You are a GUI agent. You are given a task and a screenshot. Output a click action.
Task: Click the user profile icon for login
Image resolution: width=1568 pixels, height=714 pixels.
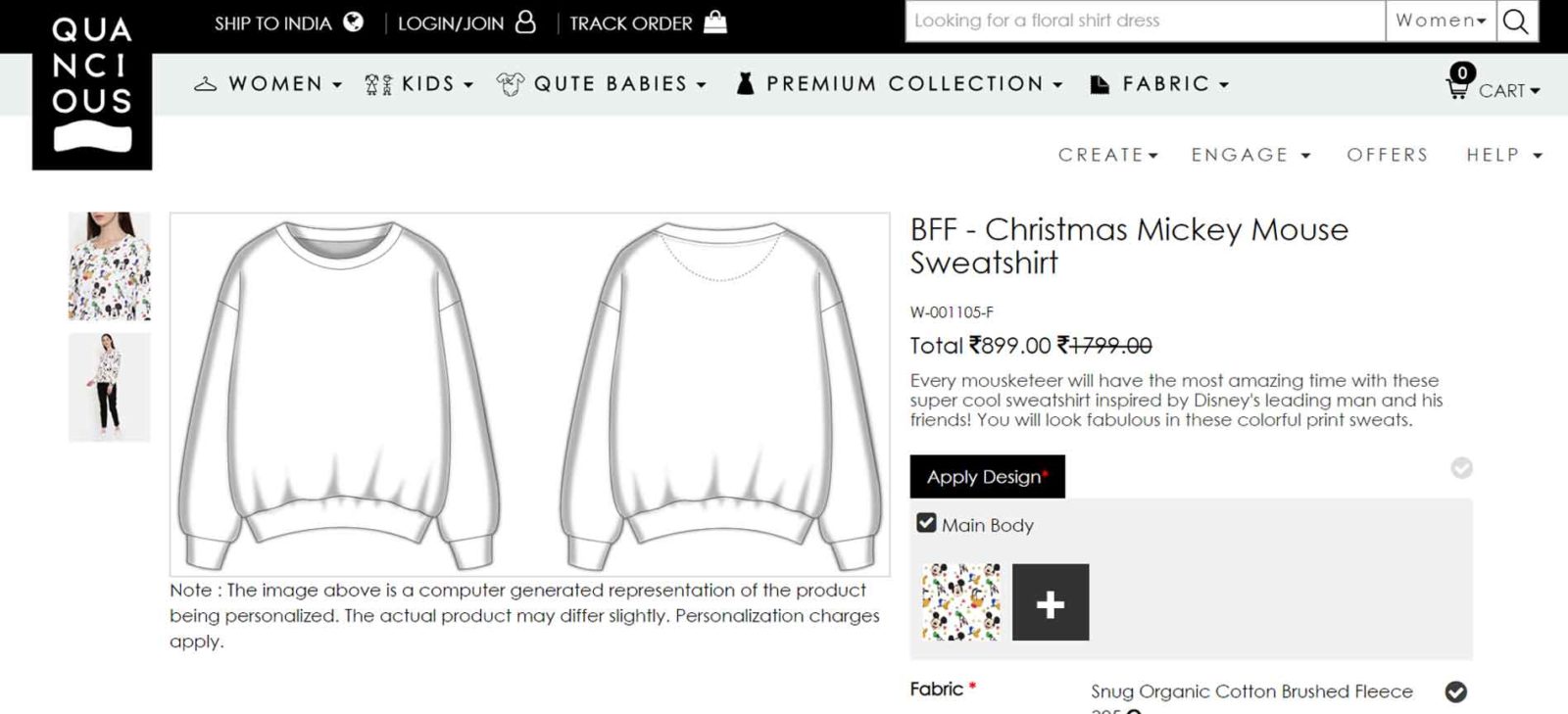coord(525,22)
